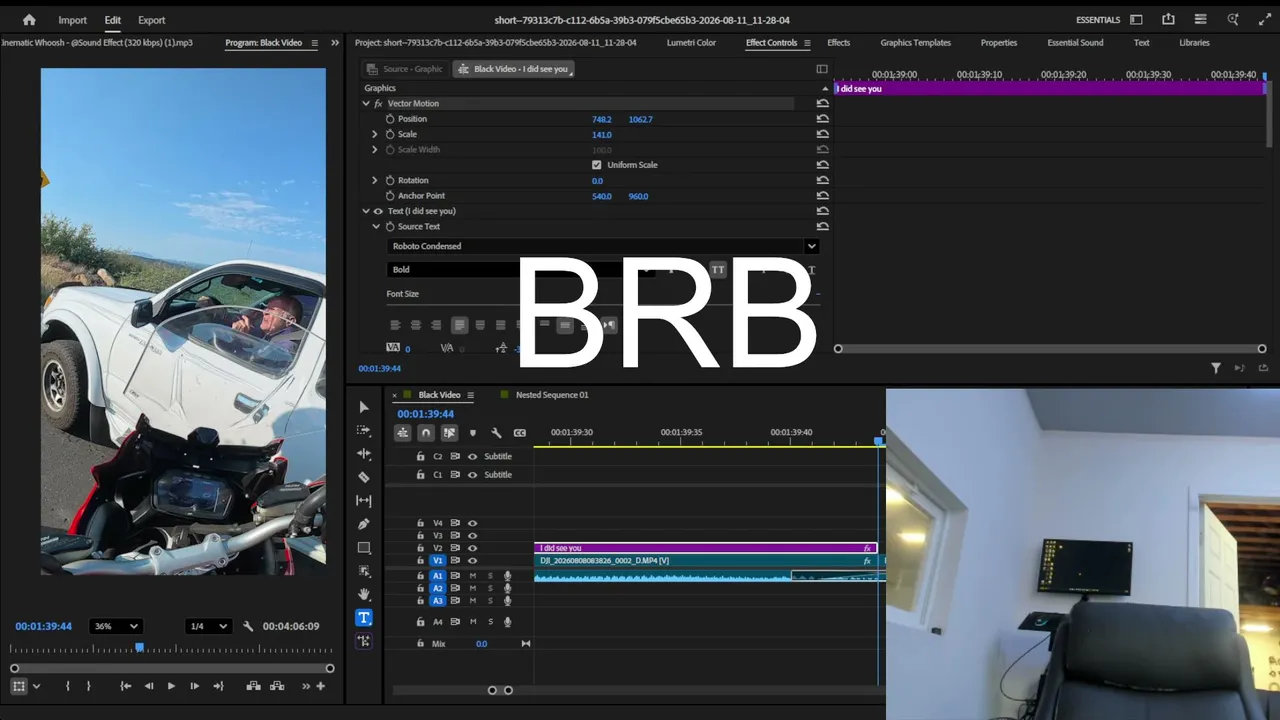
Task: Click the Lift button in Program Monitor
Action: point(253,686)
